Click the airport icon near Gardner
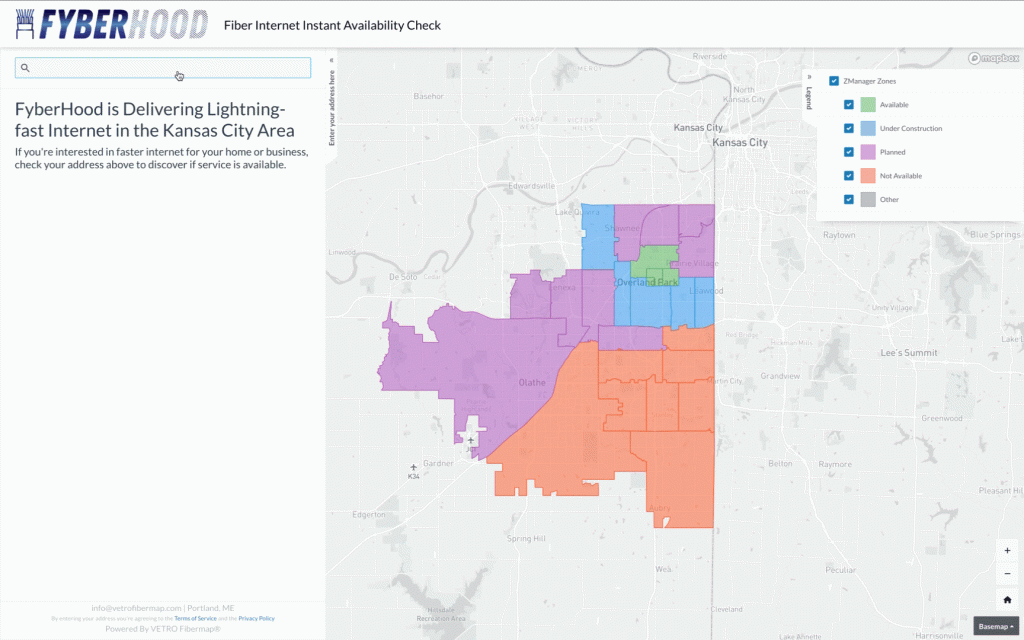Screen dimensions: 1024x640 (414, 467)
